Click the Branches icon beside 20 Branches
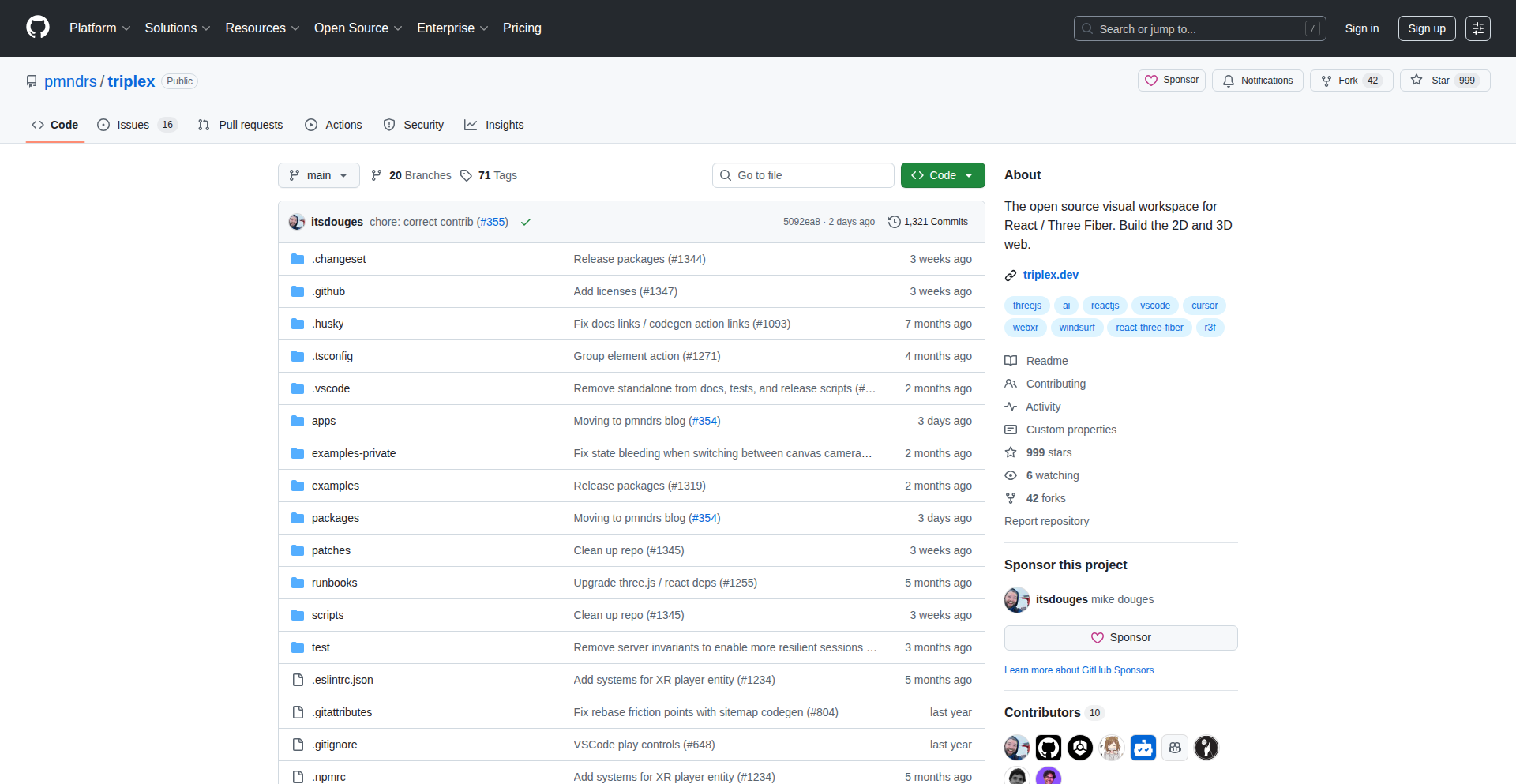This screenshot has width=1516, height=784. [377, 175]
